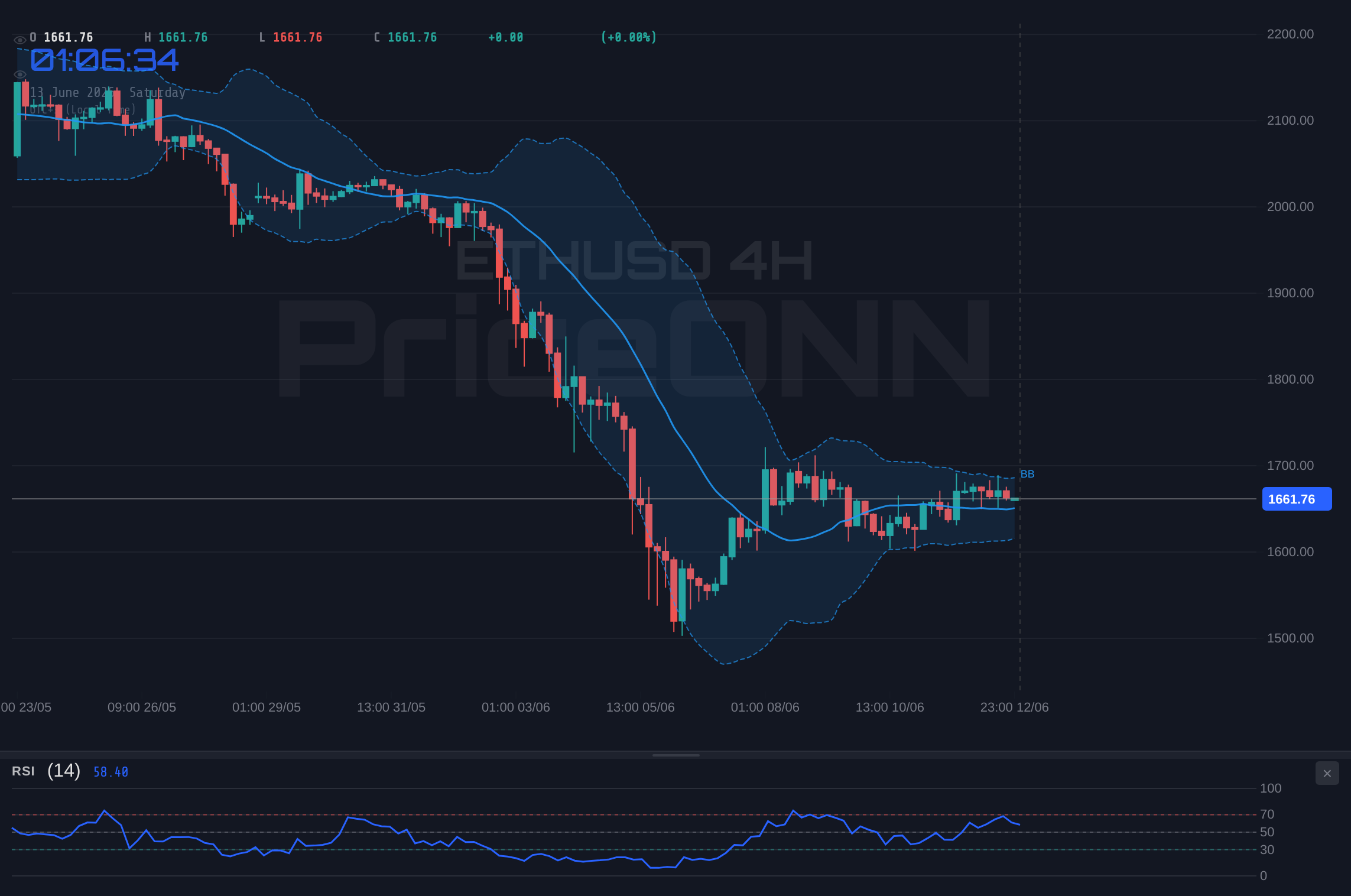Click the 2200.00 price axis label

(x=1290, y=34)
